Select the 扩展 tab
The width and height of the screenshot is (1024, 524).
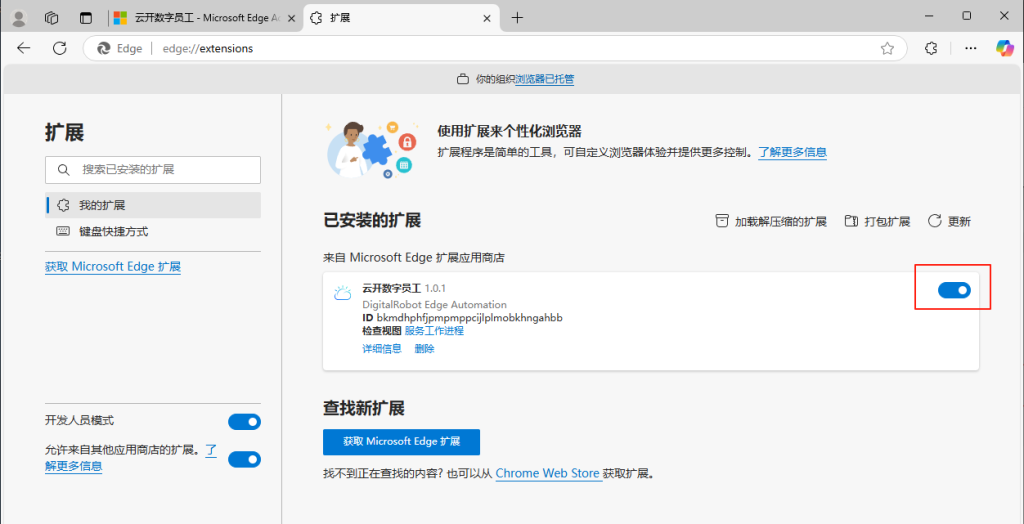402,18
